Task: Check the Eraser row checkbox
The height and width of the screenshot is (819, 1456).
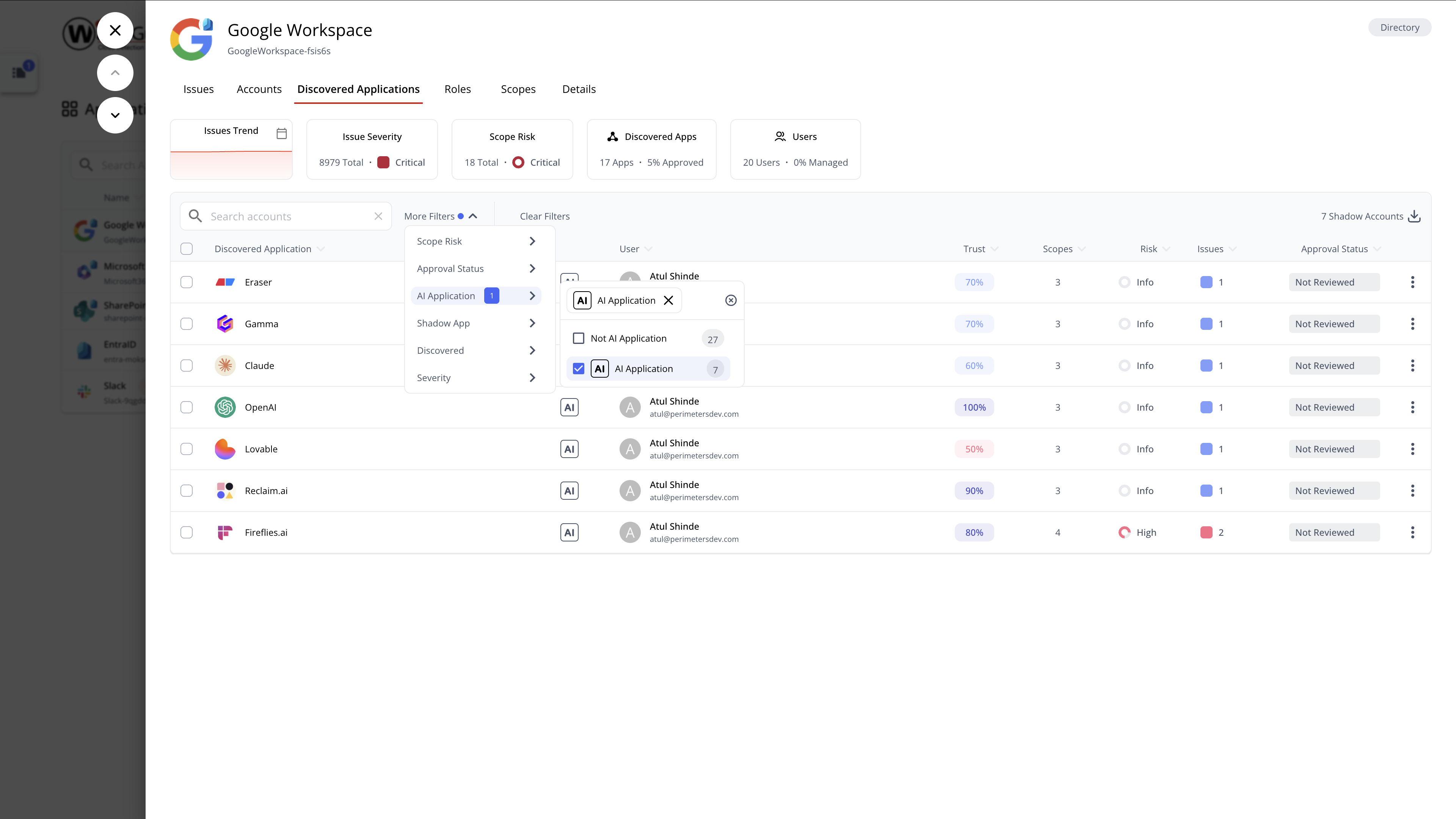Action: click(187, 282)
